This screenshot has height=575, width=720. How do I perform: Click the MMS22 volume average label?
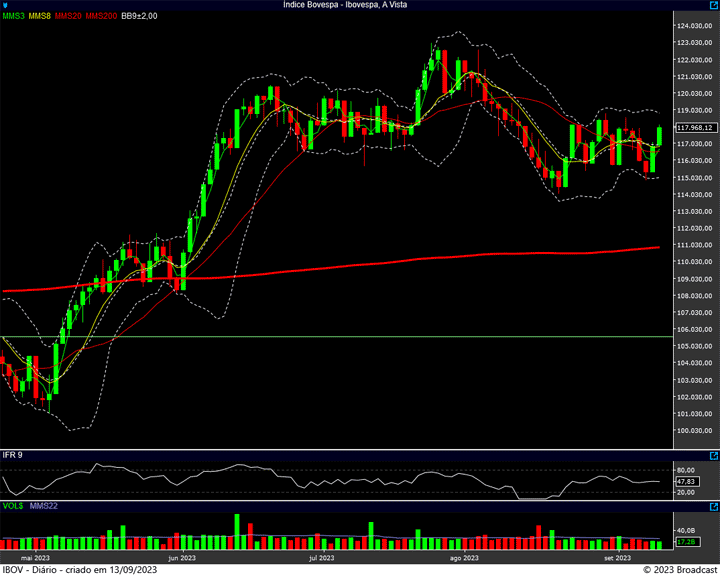pos(44,506)
